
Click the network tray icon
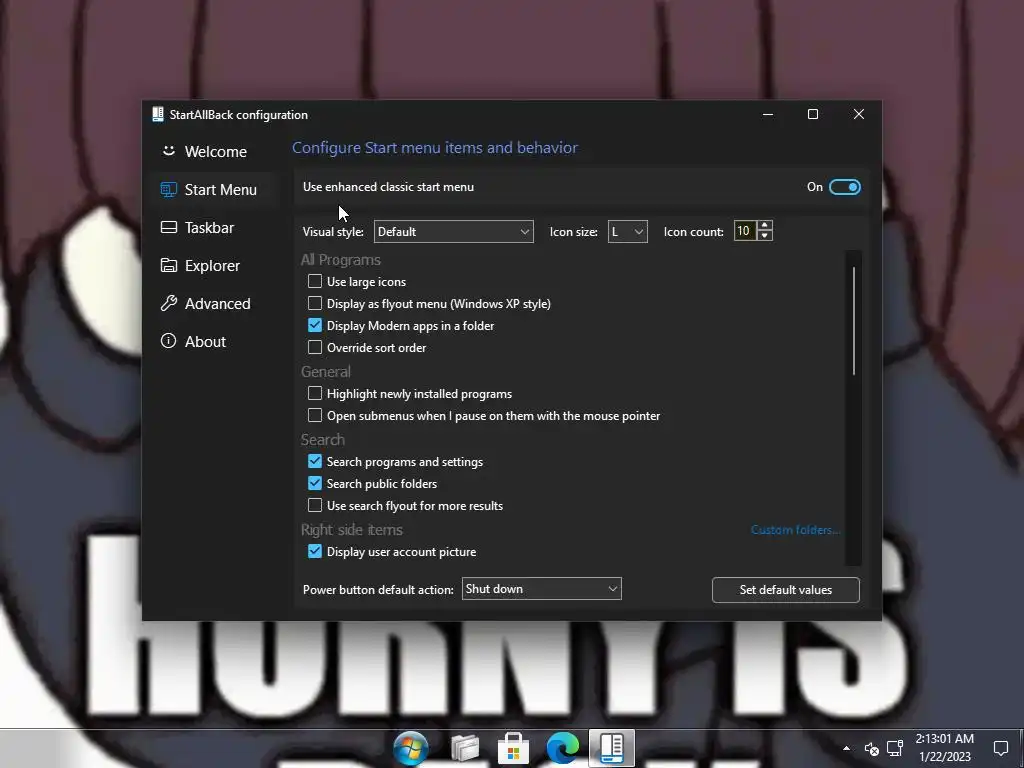tap(895, 748)
